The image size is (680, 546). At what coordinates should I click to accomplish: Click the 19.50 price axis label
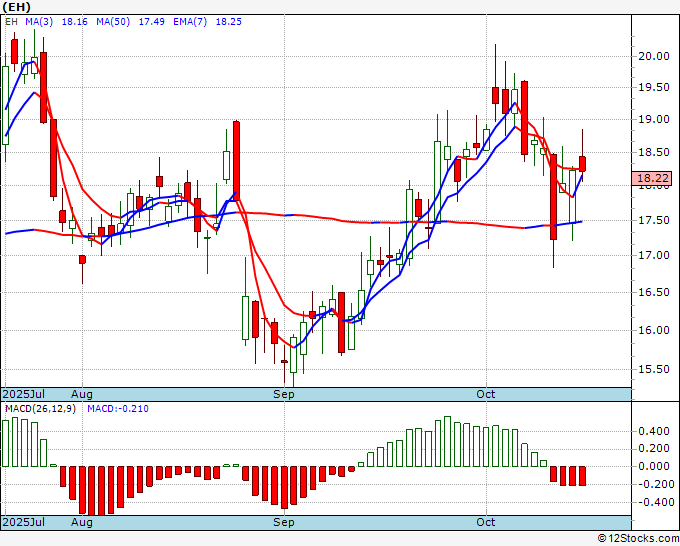(654, 88)
